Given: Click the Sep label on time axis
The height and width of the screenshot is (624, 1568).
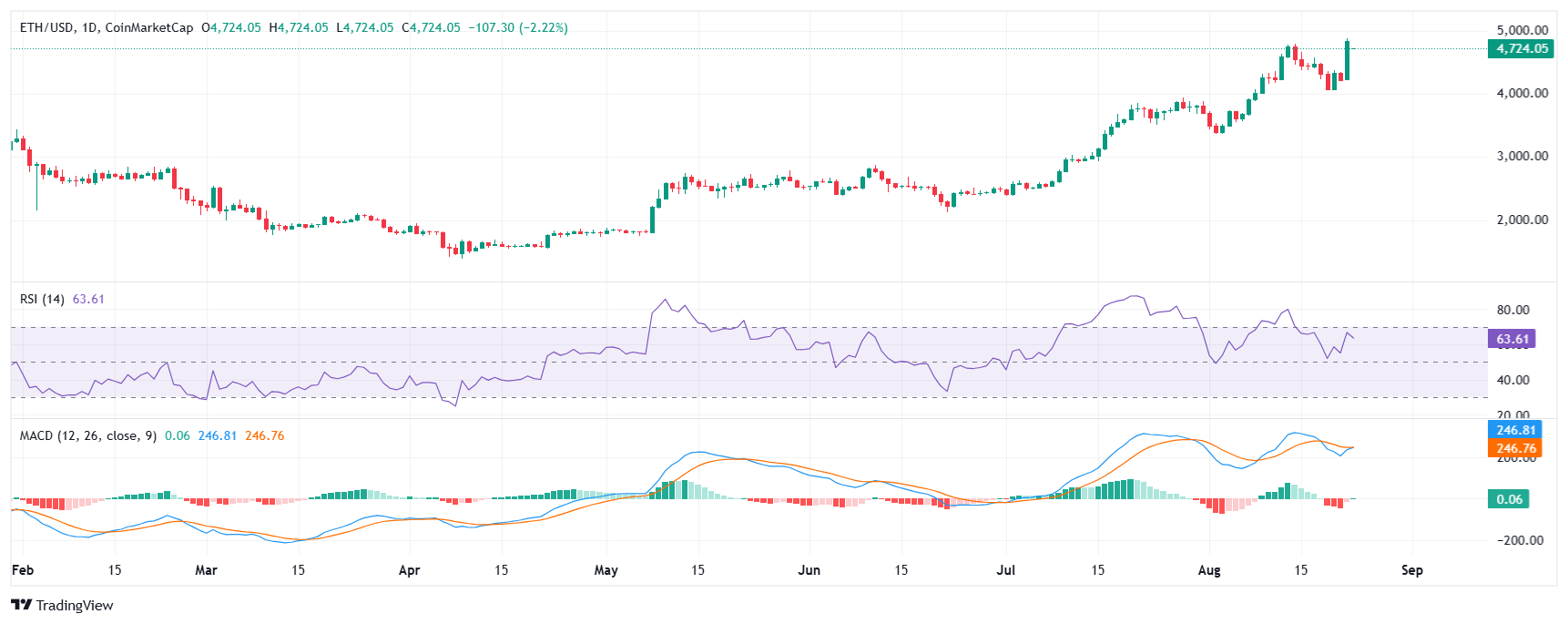Looking at the screenshot, I should click(1411, 570).
